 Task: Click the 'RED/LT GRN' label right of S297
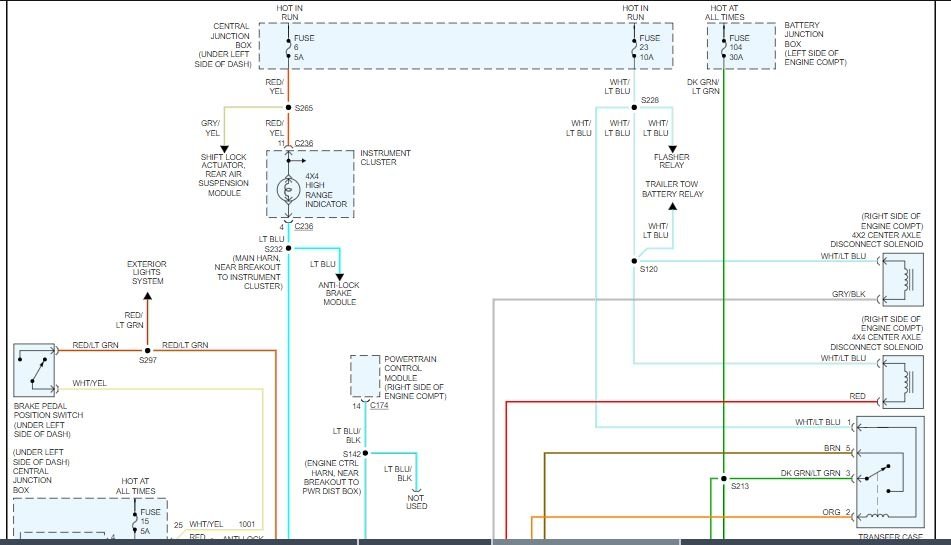pyautogui.click(x=185, y=345)
